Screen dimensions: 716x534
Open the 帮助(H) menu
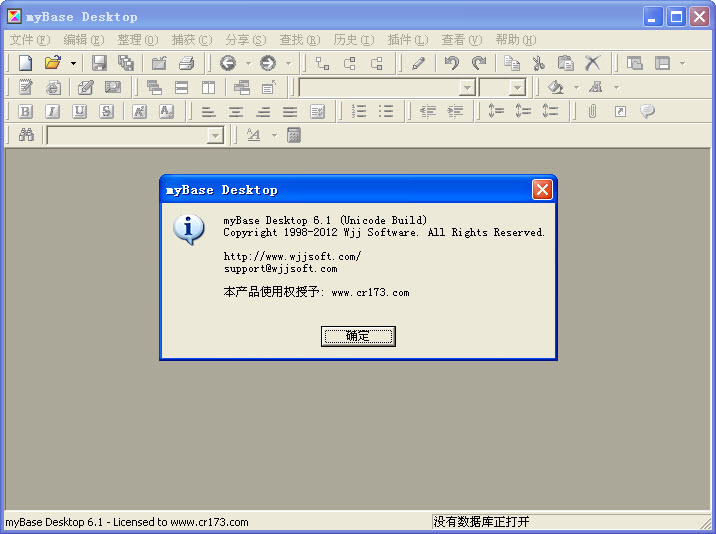[516, 40]
